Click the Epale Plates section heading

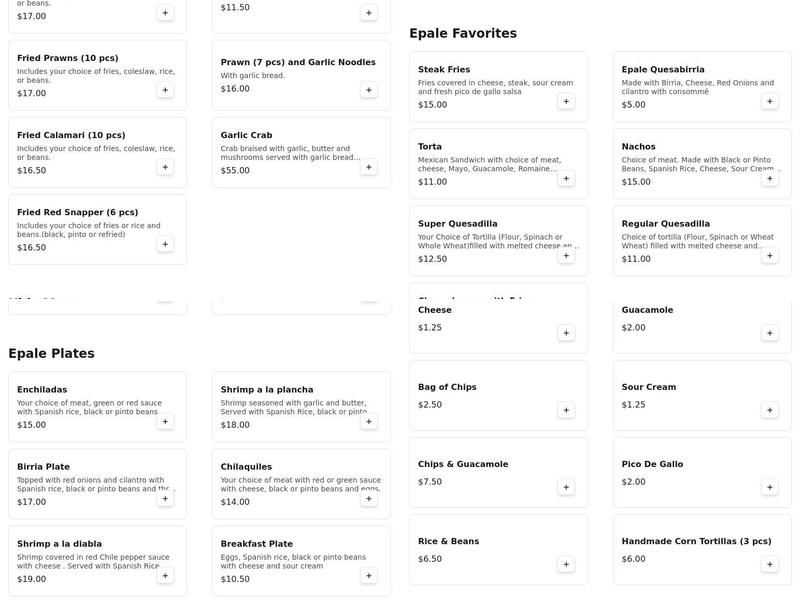pos(52,353)
